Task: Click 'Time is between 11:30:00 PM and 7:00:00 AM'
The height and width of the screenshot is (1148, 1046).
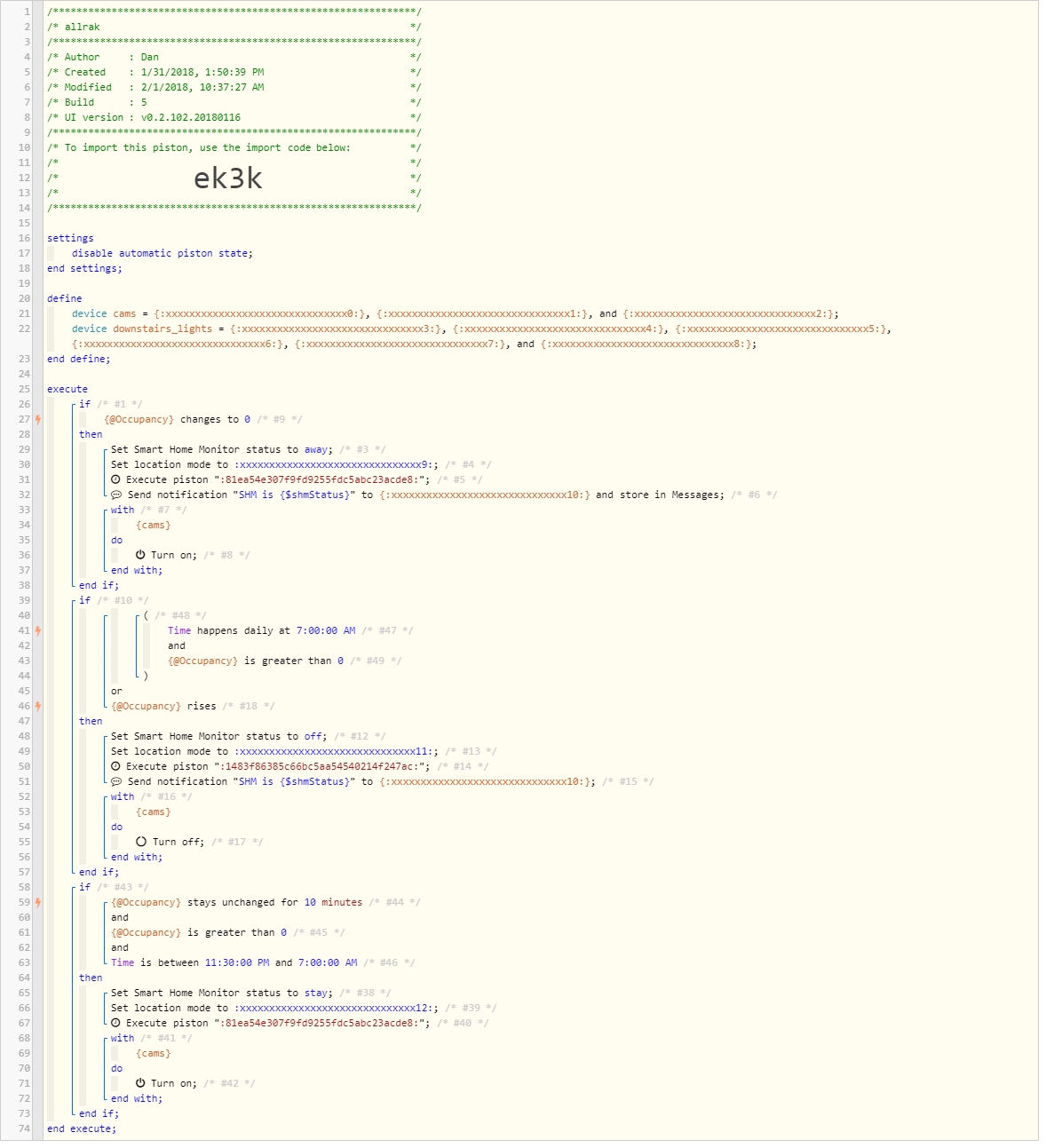Action: point(234,962)
